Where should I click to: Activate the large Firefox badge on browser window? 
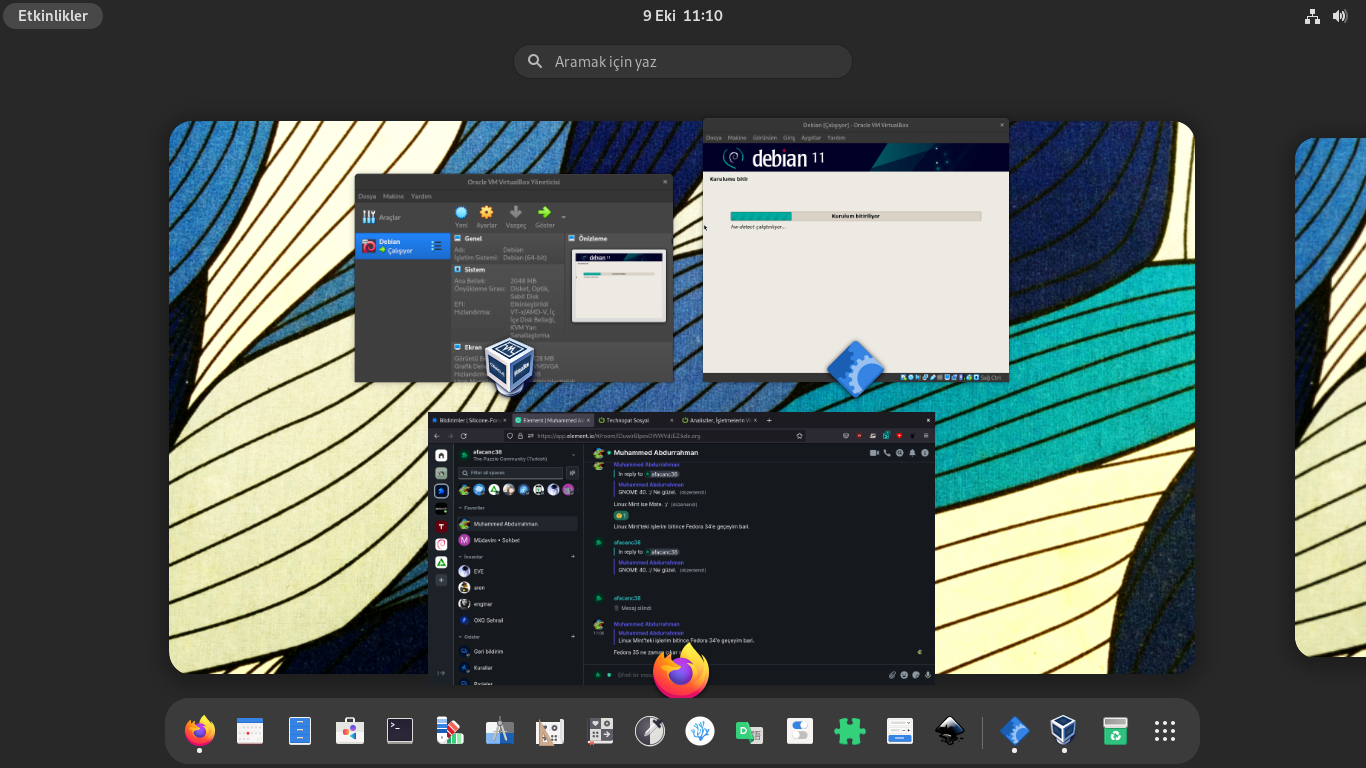coord(681,672)
